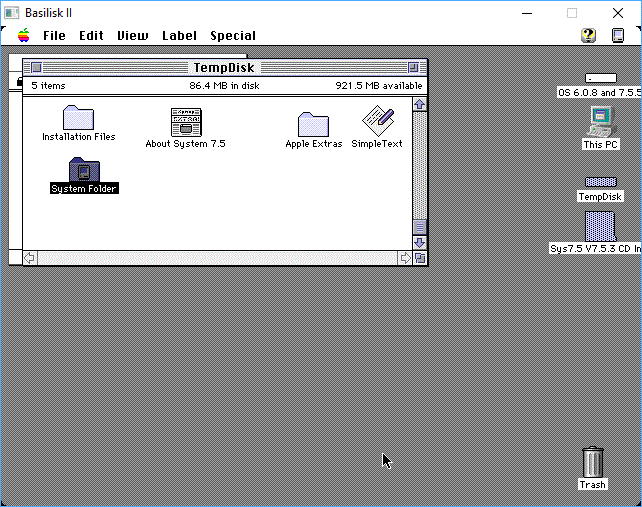Click the '86.4 MB in disk' text
Viewport: 642px width, 507px height.
pos(224,86)
